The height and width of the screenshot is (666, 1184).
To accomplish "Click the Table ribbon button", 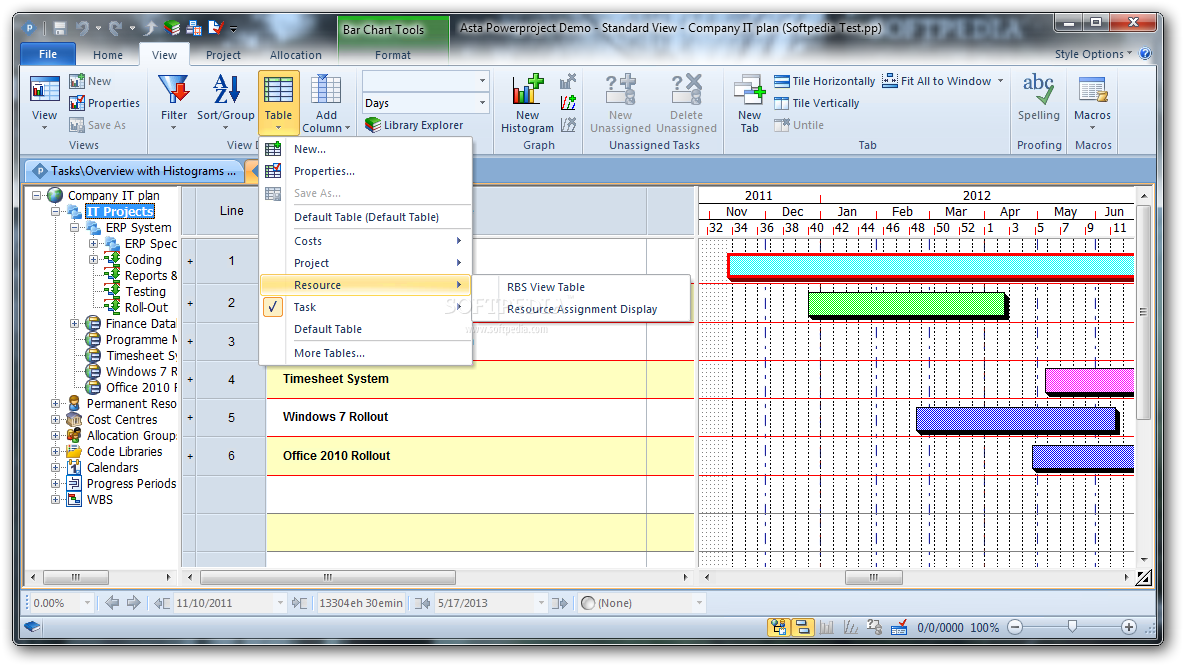I will tap(278, 102).
